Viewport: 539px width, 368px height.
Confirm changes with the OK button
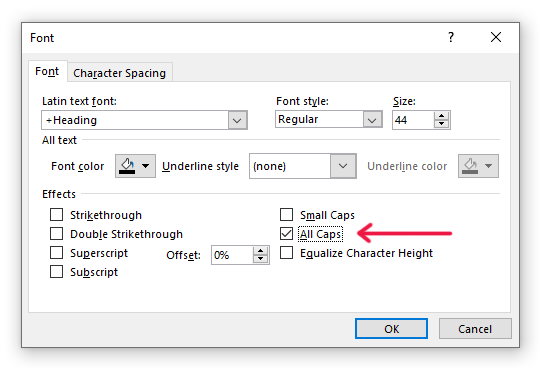point(392,329)
